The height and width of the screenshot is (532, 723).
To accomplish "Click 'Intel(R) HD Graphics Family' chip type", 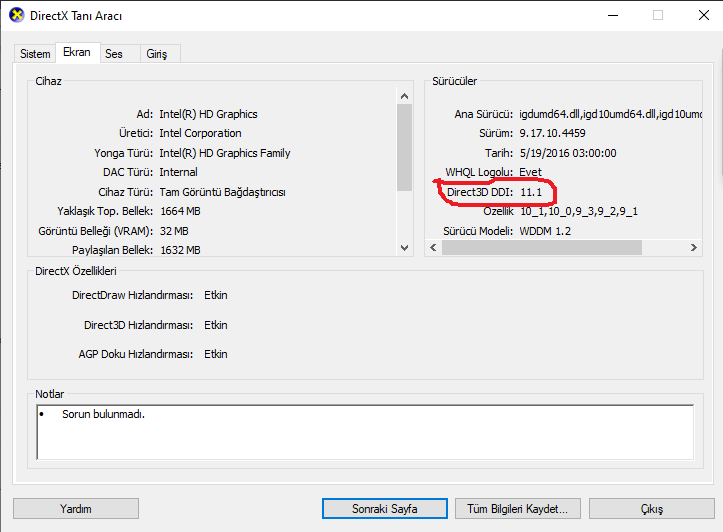I will pyautogui.click(x=225, y=153).
